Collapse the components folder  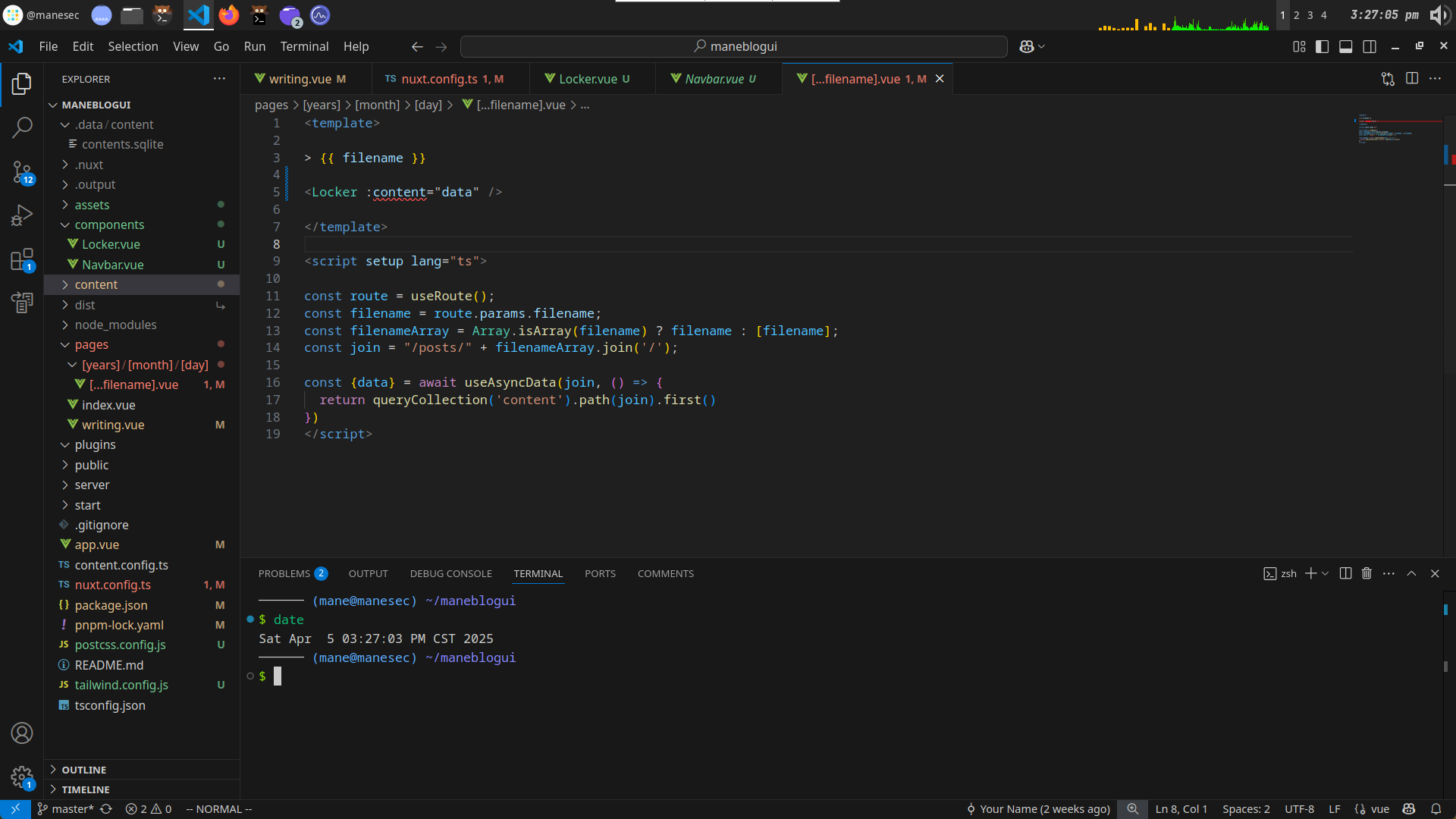(x=109, y=224)
